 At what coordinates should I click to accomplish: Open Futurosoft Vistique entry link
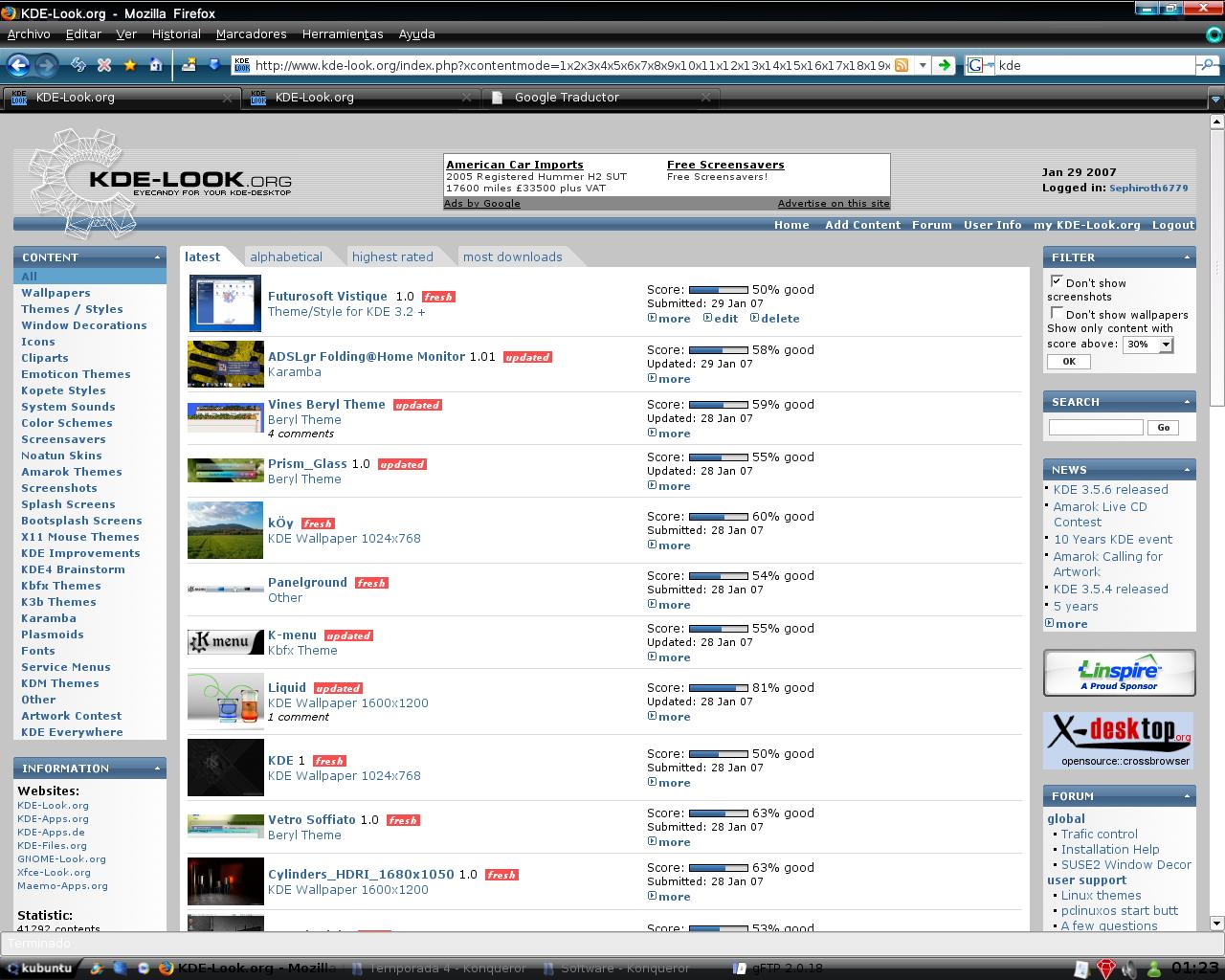(x=327, y=297)
